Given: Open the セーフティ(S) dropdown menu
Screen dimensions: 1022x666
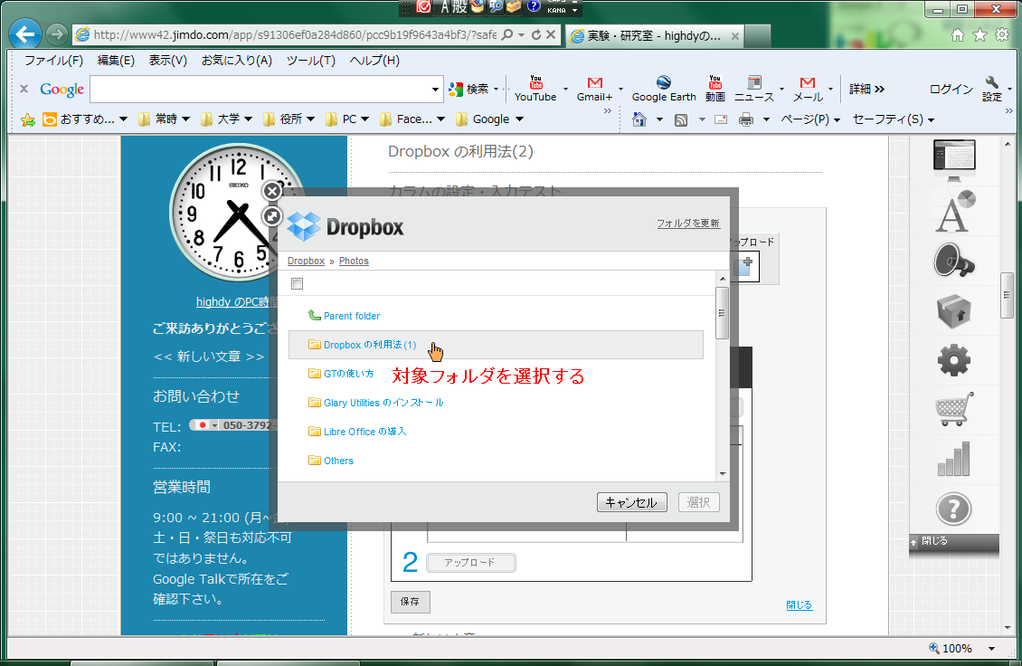Looking at the screenshot, I should pyautogui.click(x=893, y=120).
